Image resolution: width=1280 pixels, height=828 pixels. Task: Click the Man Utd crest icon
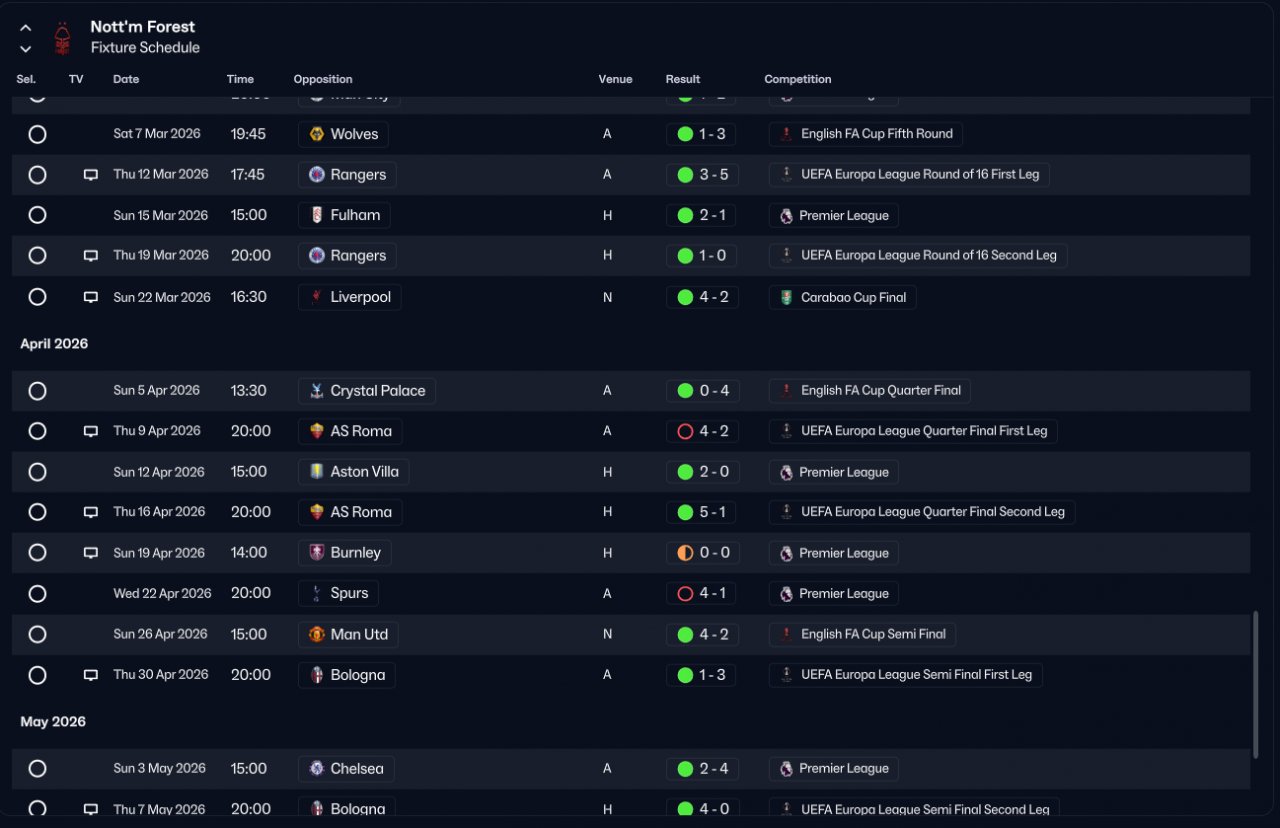[317, 634]
